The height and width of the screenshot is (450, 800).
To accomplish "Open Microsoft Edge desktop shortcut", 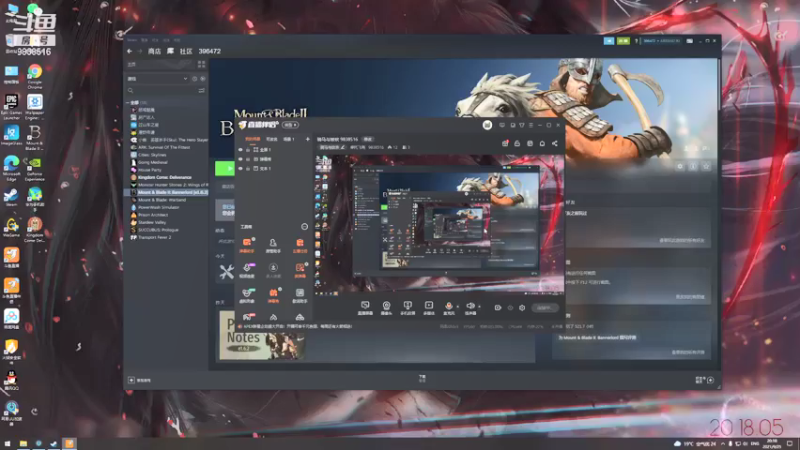I will click(x=11, y=167).
